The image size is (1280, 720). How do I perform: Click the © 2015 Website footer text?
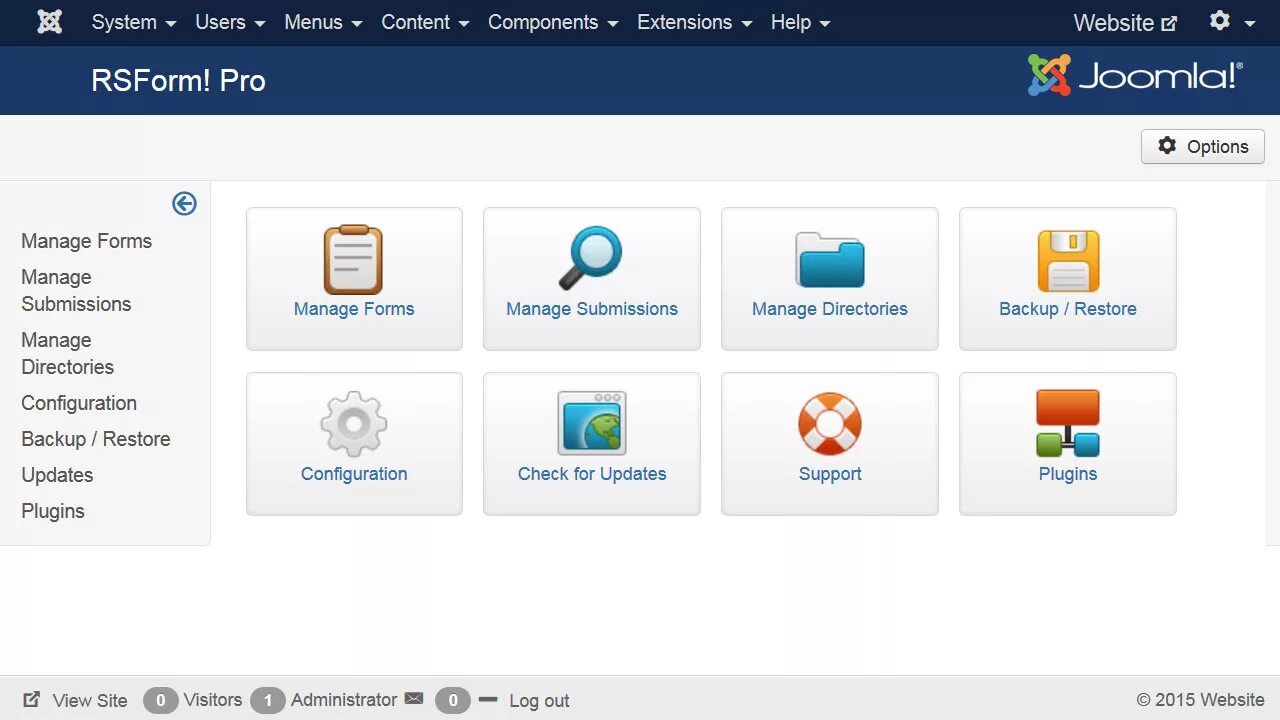1200,700
